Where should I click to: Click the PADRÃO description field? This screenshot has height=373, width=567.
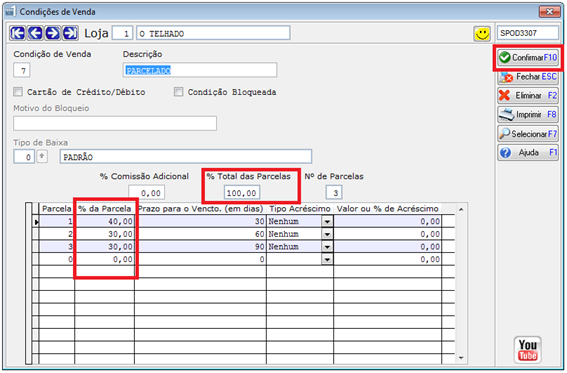pyautogui.click(x=186, y=157)
